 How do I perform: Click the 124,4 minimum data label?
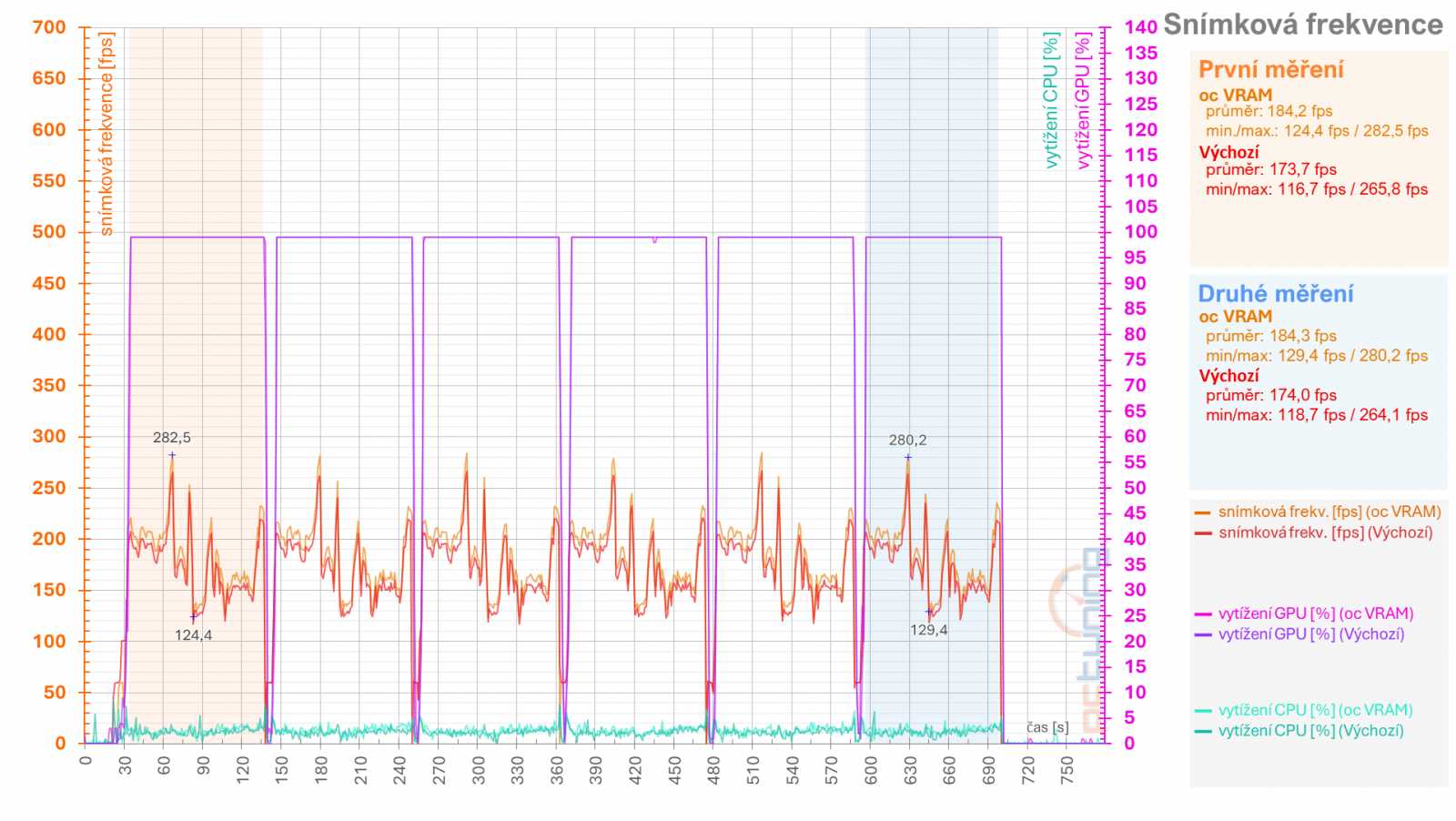pos(194,635)
